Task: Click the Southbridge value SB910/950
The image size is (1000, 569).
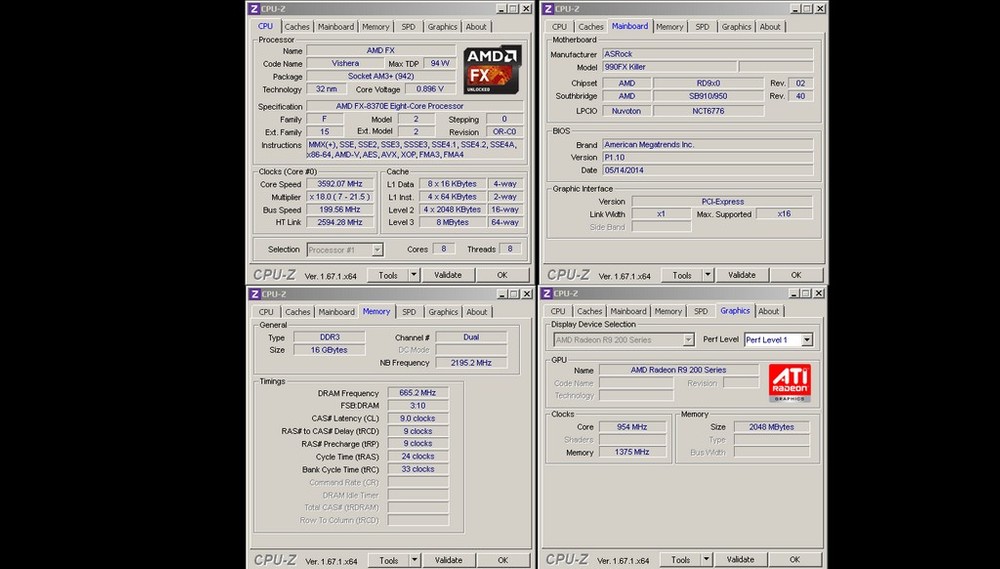Action: 709,96
